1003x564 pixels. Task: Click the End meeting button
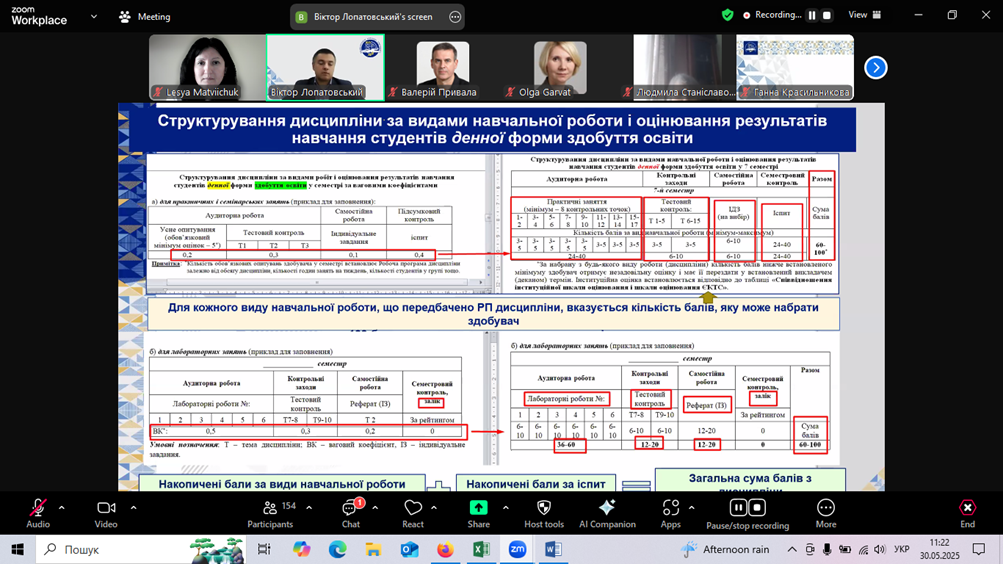coord(967,513)
